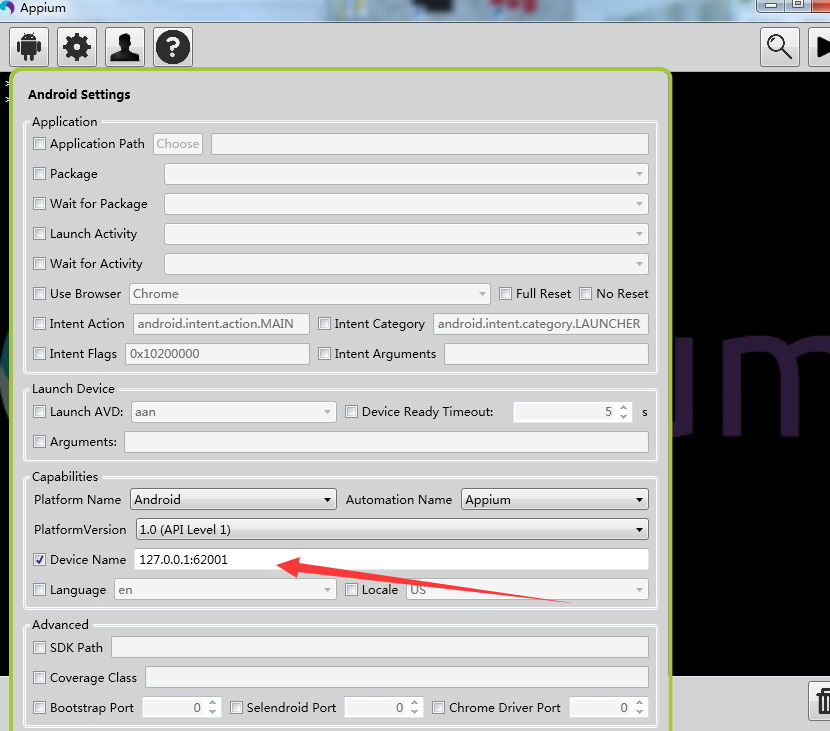830x731 pixels.
Task: Enable the Coverage Class checkbox
Action: tap(40, 678)
